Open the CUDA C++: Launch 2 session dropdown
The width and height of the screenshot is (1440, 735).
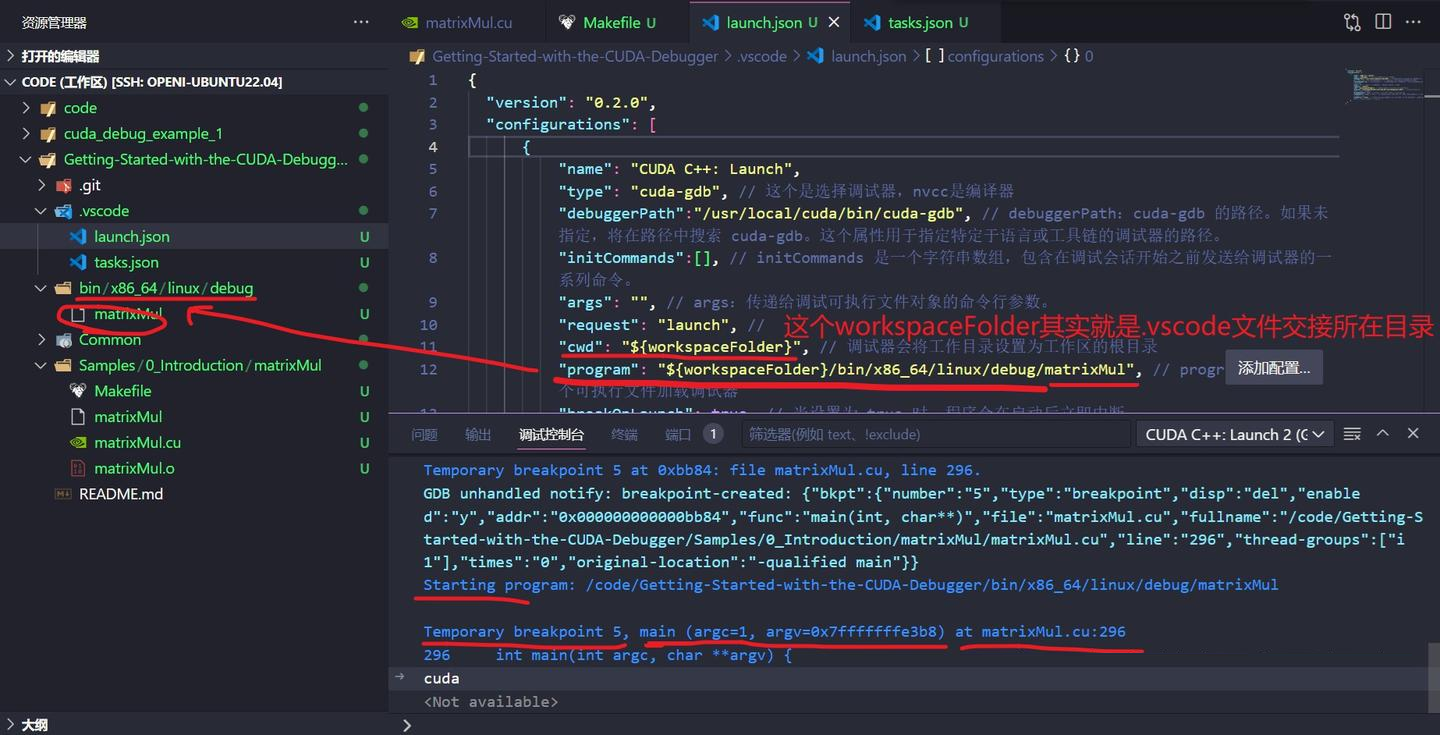coord(1235,434)
